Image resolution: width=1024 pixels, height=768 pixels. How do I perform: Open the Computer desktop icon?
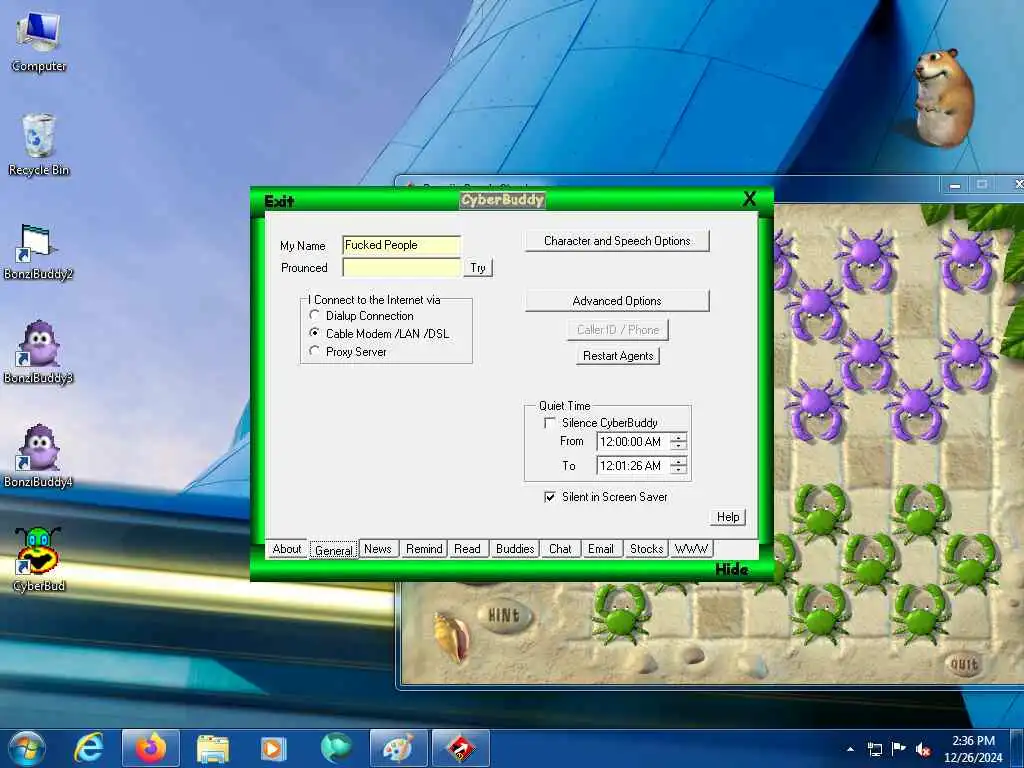[x=39, y=42]
